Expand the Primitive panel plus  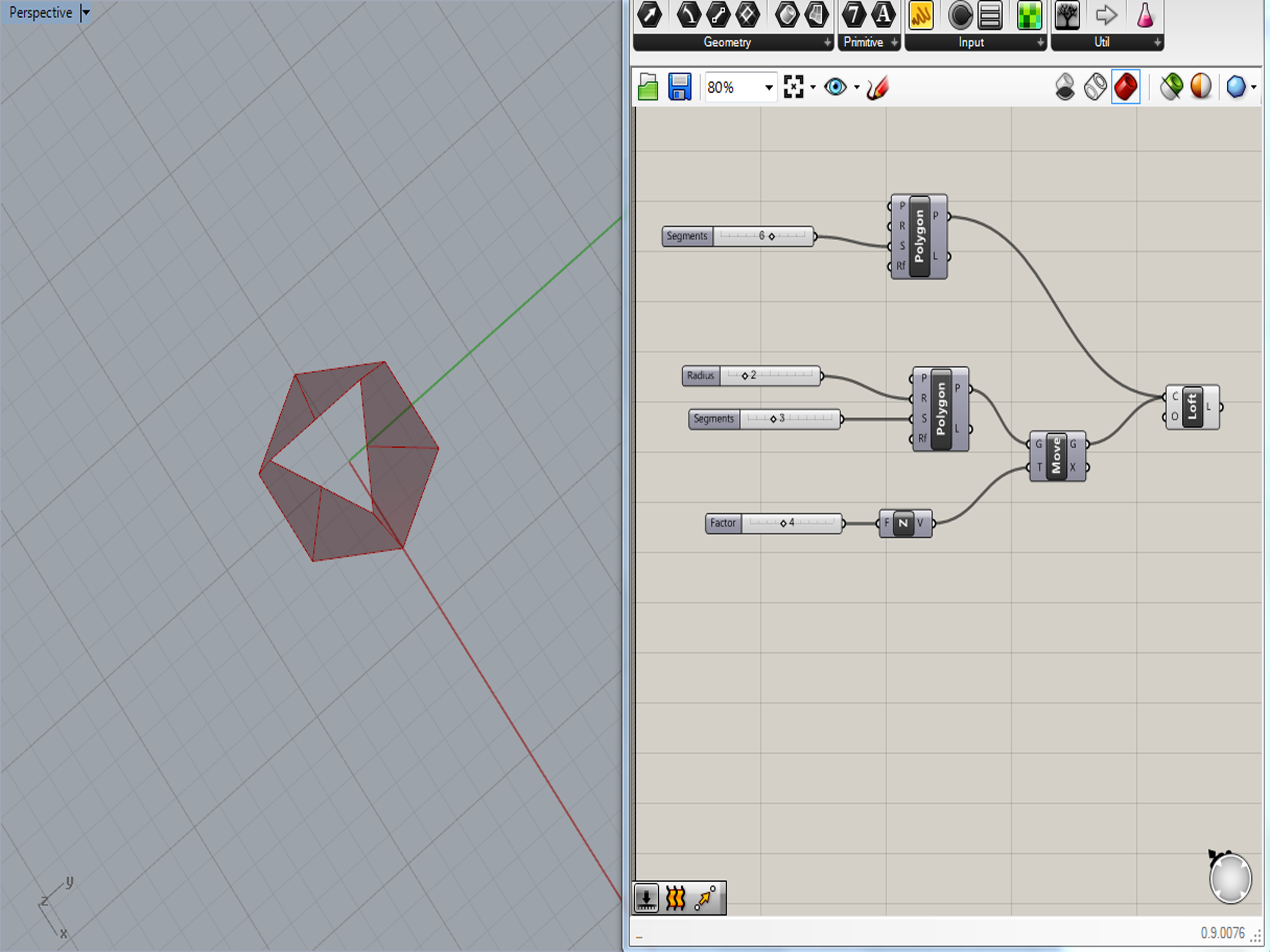tap(894, 42)
